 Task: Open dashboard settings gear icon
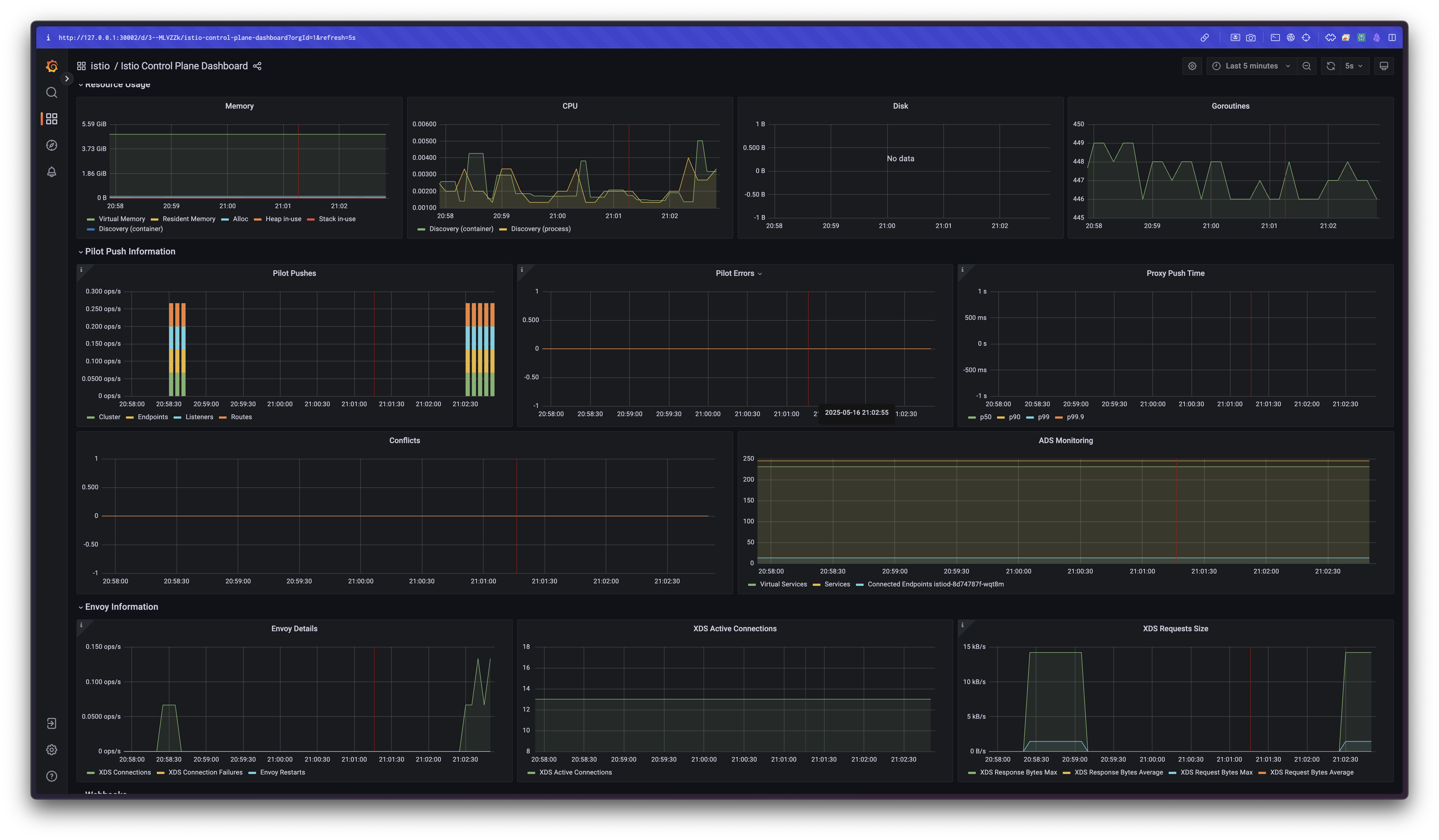(x=1192, y=66)
